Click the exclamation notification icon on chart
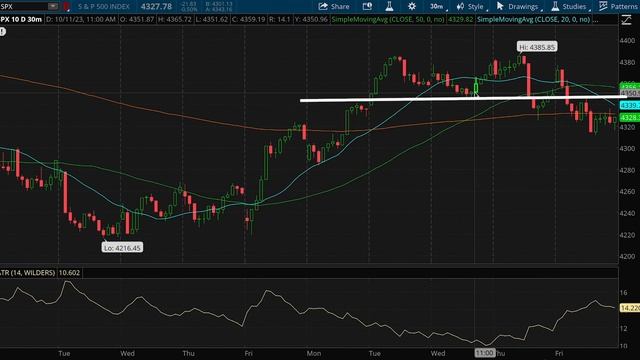 tap(2, 31)
